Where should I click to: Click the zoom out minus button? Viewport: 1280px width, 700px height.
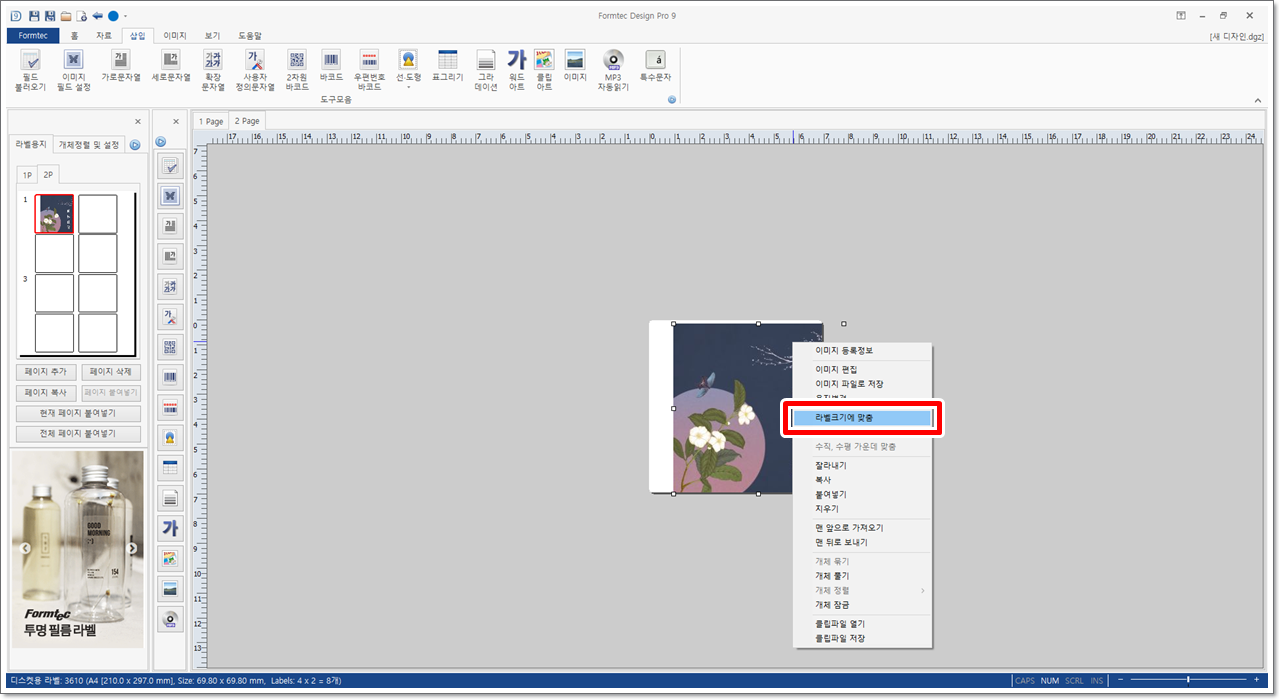point(1121,680)
